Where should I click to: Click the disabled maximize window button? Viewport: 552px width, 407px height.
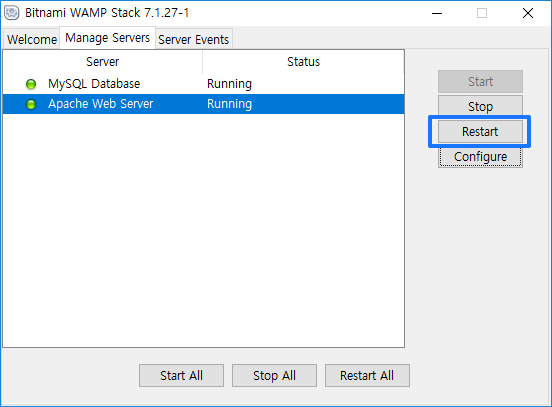click(x=482, y=13)
